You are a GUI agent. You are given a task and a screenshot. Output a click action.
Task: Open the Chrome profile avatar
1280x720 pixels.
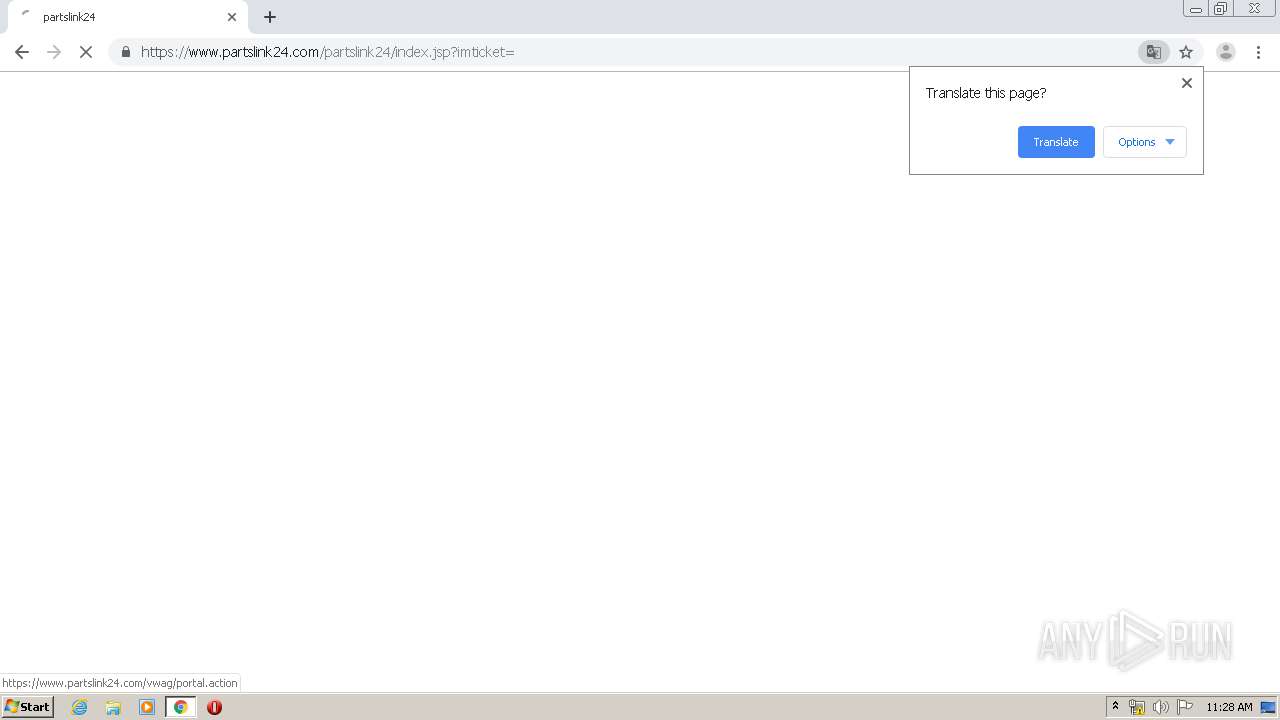(1225, 52)
